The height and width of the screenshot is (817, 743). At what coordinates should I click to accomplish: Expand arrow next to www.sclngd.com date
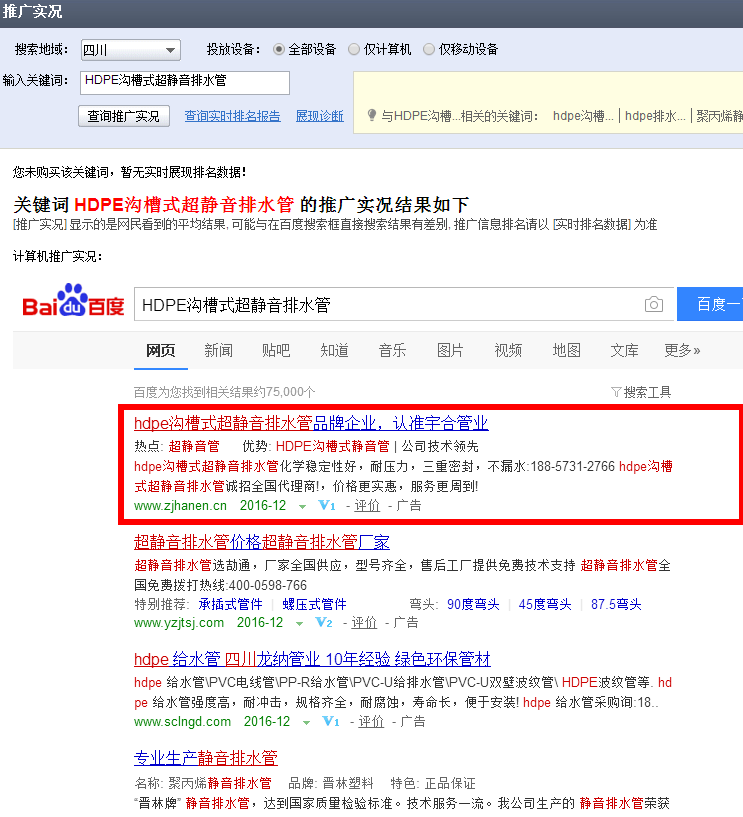pyautogui.click(x=306, y=722)
